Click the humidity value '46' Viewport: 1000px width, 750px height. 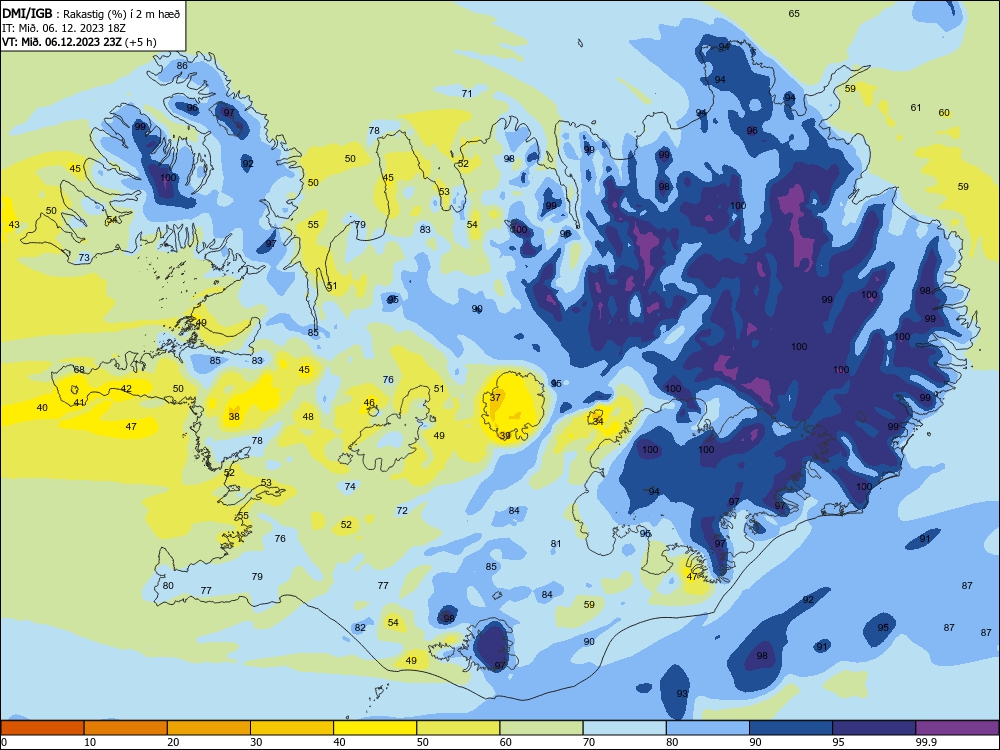click(x=369, y=402)
